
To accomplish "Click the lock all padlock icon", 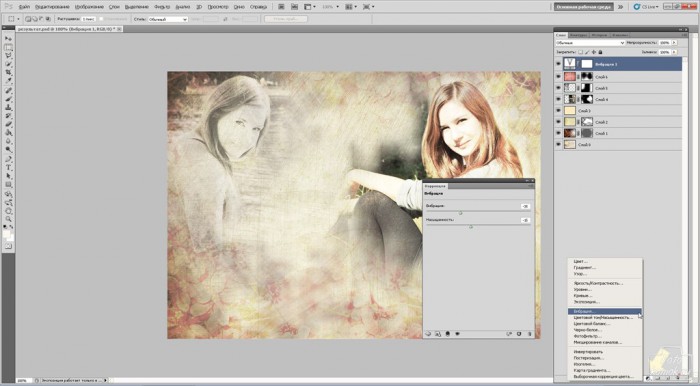I will tap(600, 52).
